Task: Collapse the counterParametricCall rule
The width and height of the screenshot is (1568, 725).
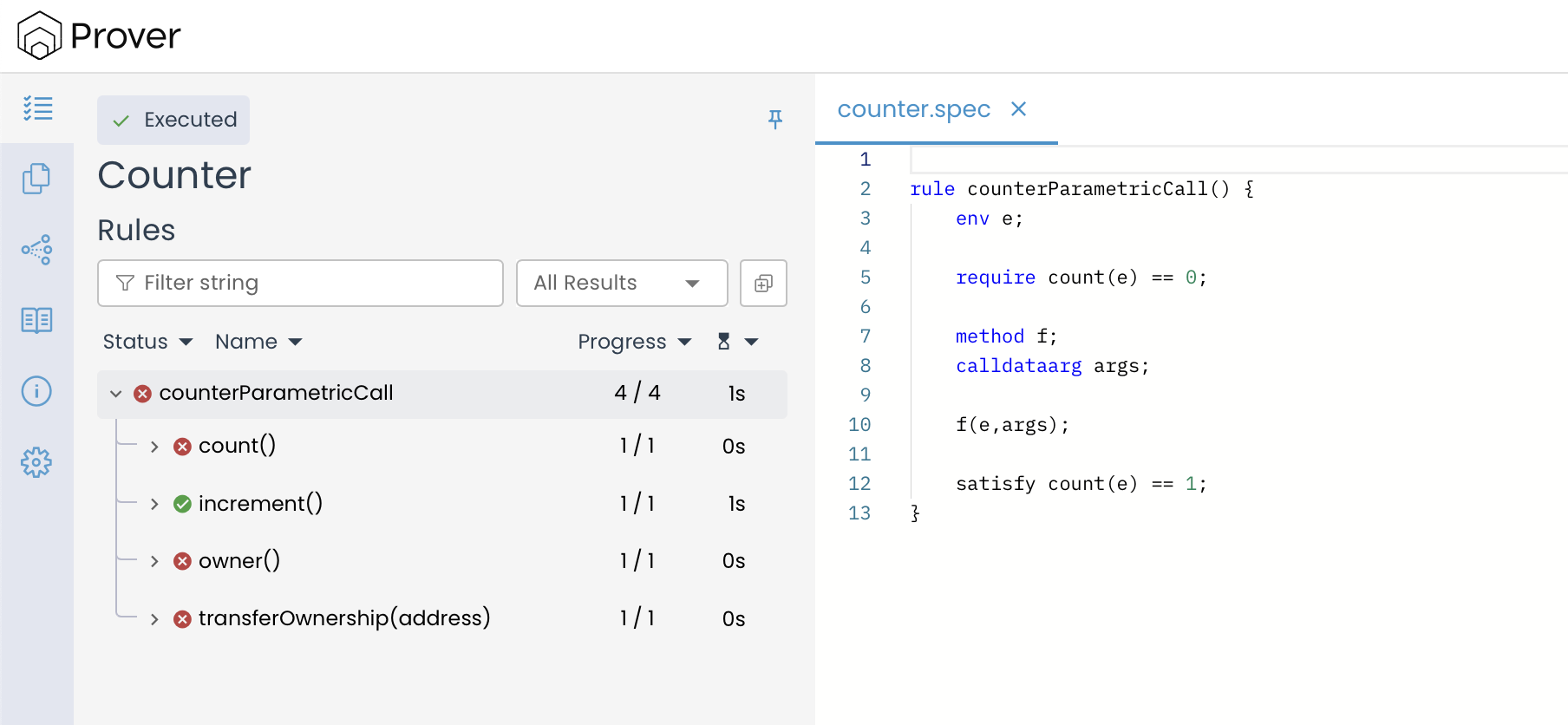Action: pyautogui.click(x=116, y=394)
